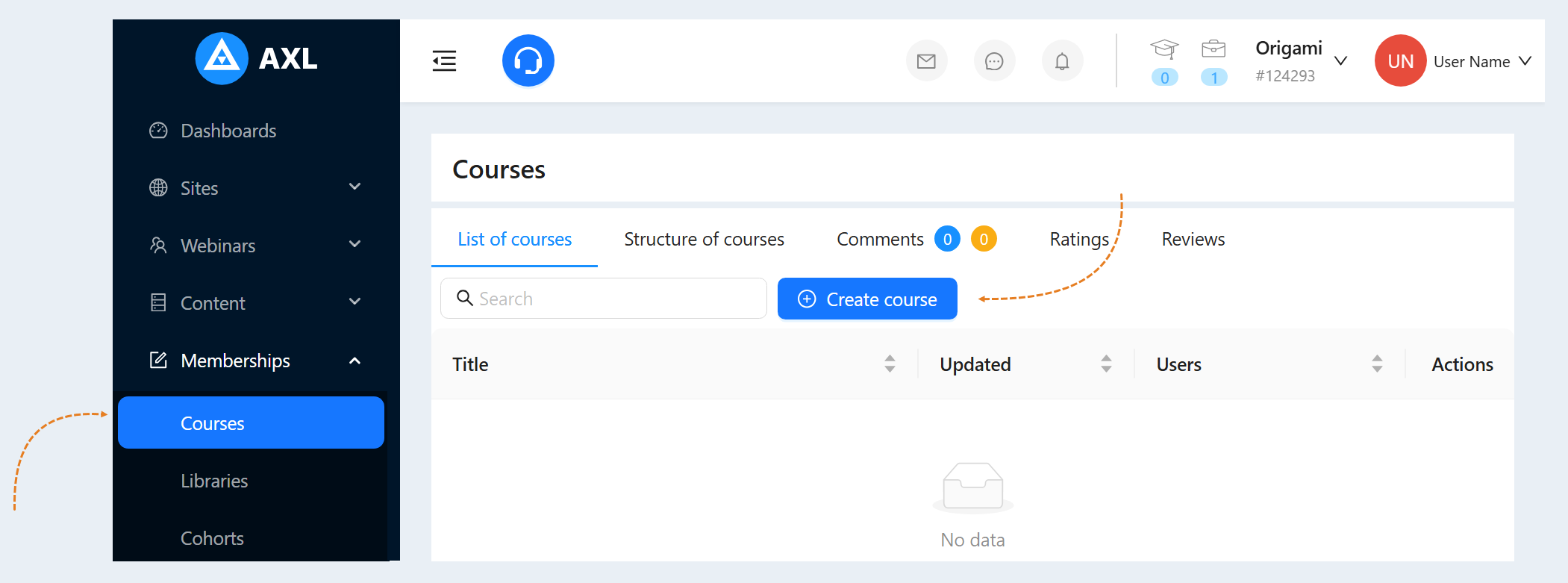Click the Webinars people icon

click(x=158, y=245)
